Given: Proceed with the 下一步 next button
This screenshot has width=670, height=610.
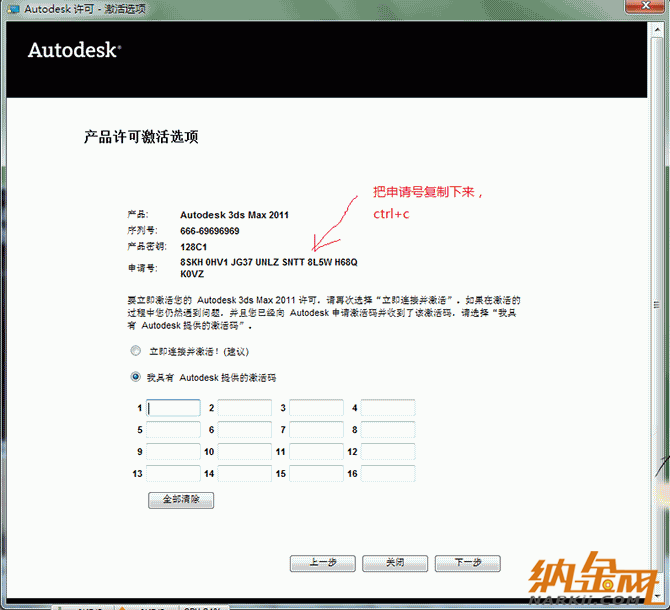Looking at the screenshot, I should coord(467,563).
